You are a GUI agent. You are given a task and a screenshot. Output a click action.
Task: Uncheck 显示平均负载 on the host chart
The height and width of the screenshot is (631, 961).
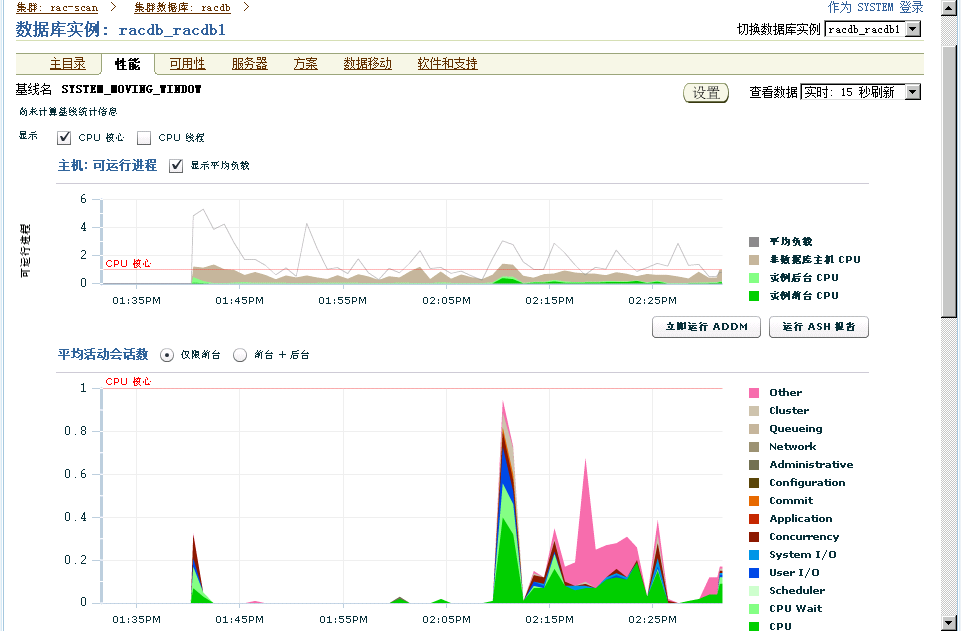pyautogui.click(x=177, y=166)
